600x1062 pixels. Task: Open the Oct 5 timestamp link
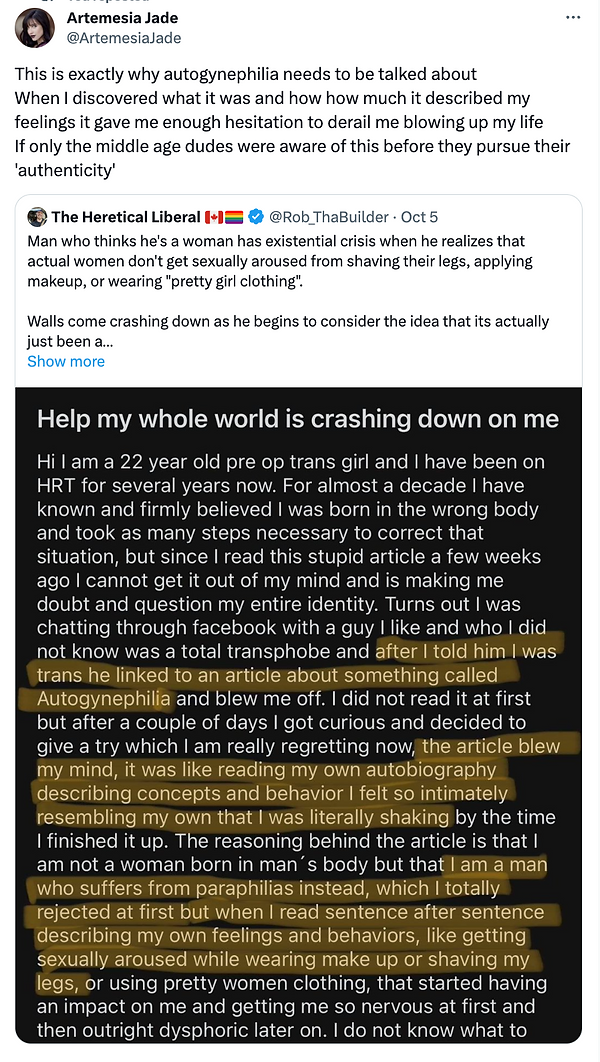click(x=420, y=217)
